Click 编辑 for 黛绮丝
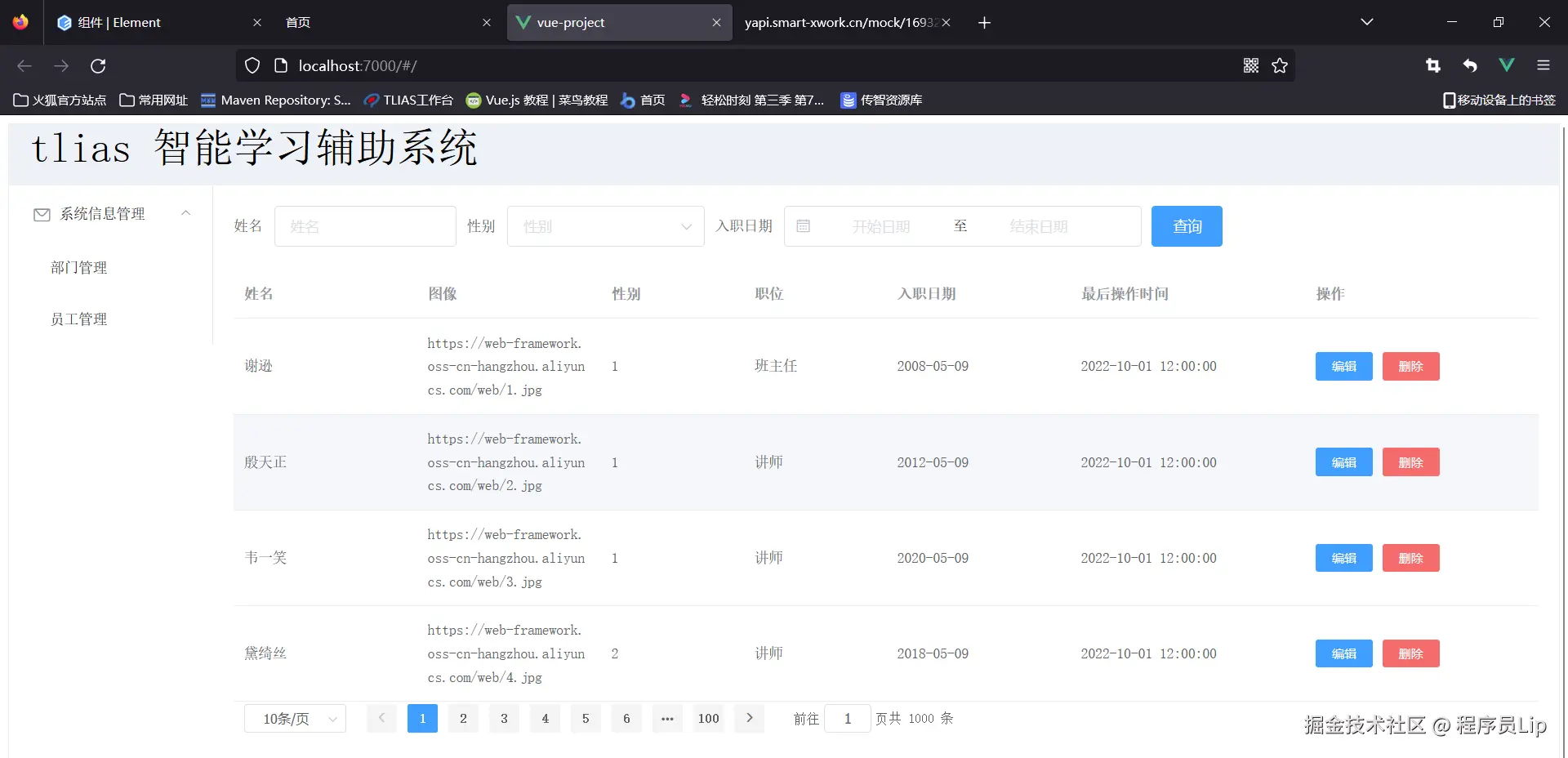The height and width of the screenshot is (758, 1568). (1344, 653)
